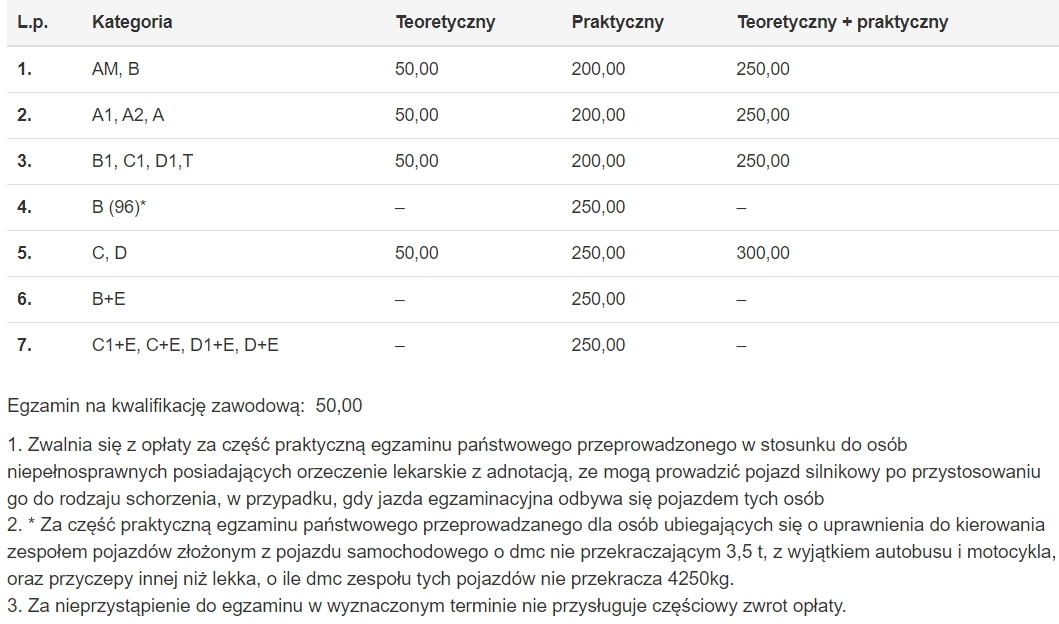Click the note beginning 1. Zwalnia się z opłaty

pyautogui.click(x=523, y=471)
